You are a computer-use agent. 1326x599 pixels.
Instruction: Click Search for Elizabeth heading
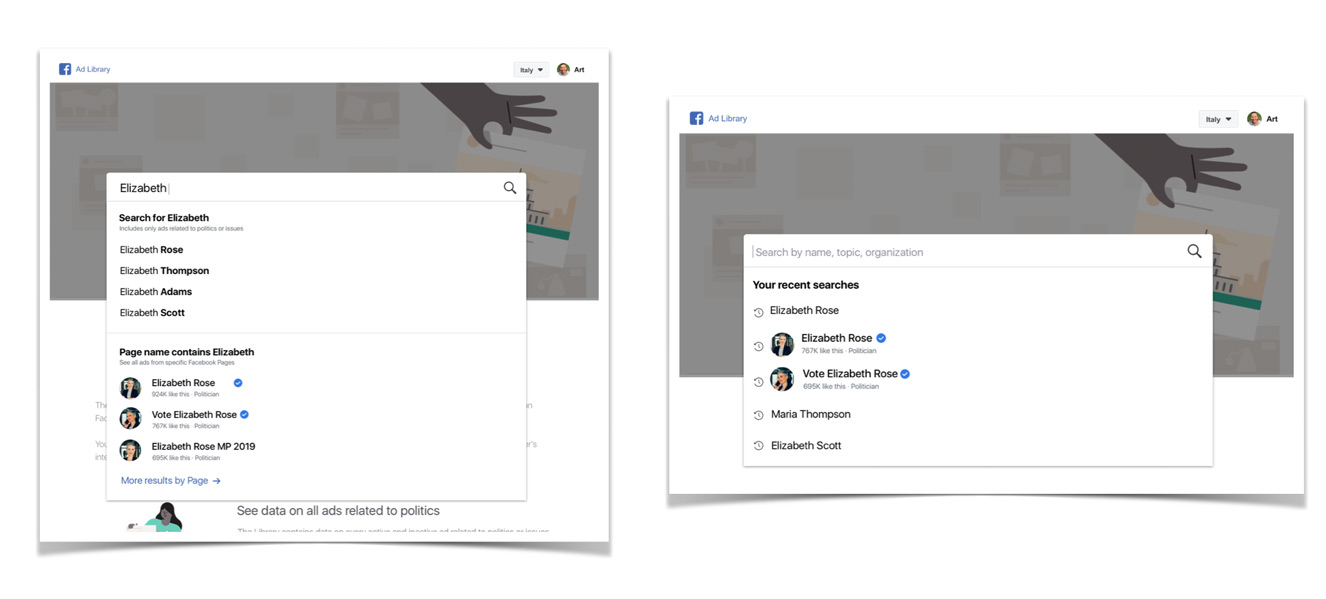[164, 218]
